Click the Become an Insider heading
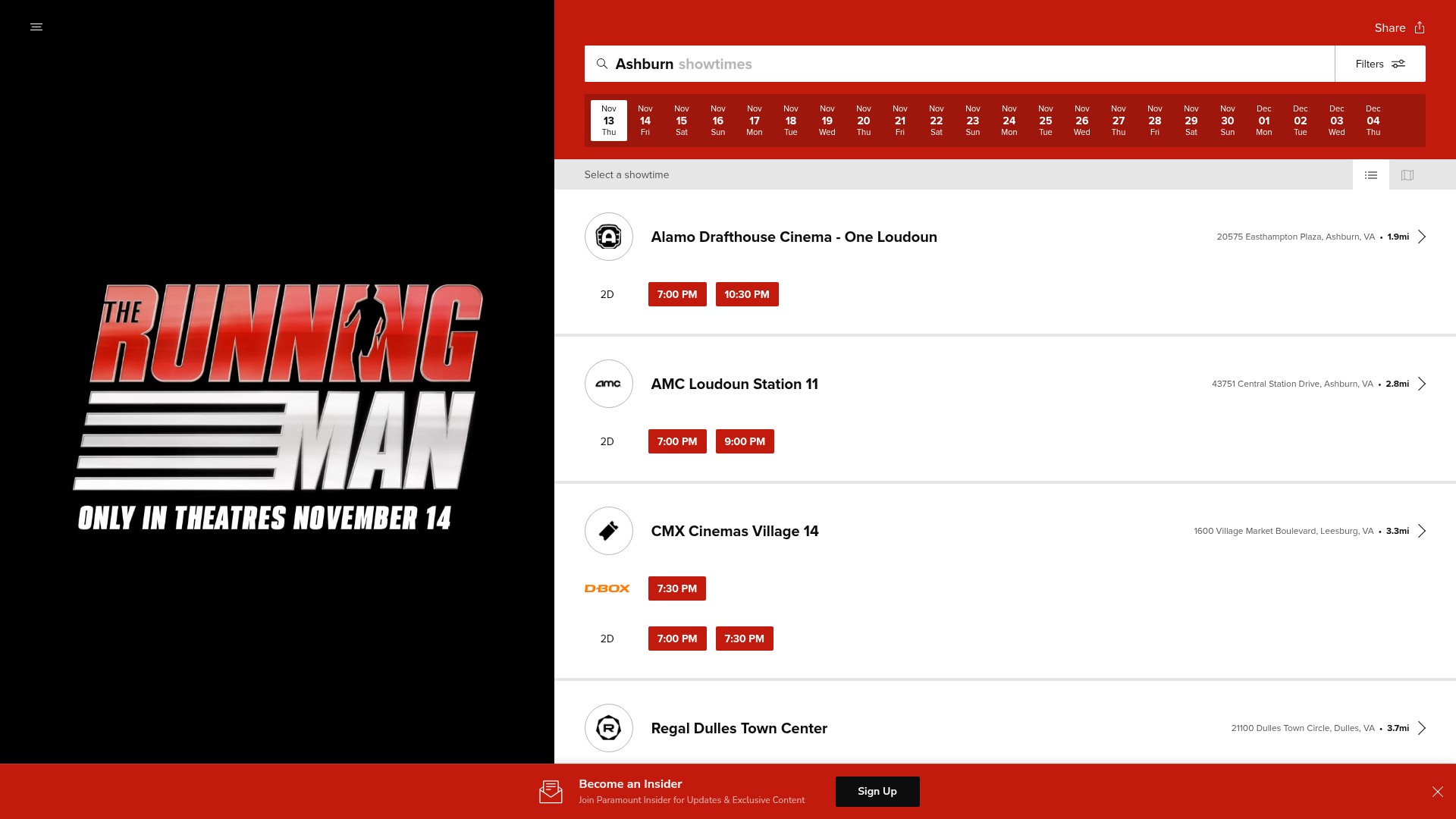Viewport: 1456px width, 819px height. tap(630, 784)
